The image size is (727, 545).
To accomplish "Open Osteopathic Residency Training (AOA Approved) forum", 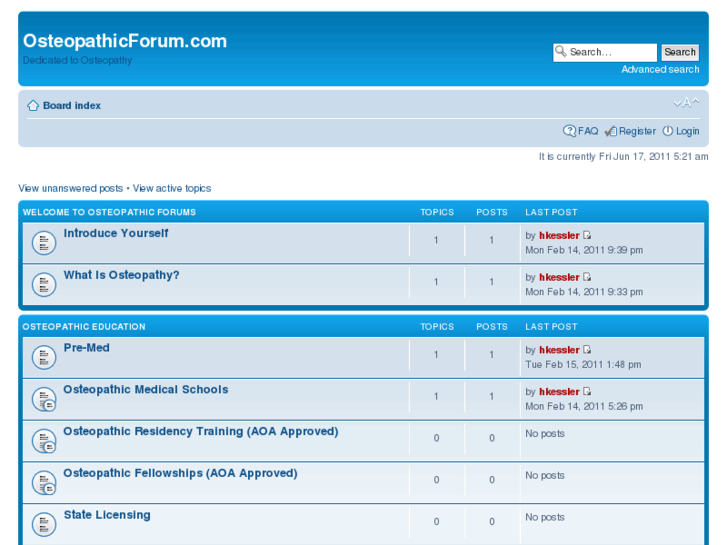I will [201, 431].
